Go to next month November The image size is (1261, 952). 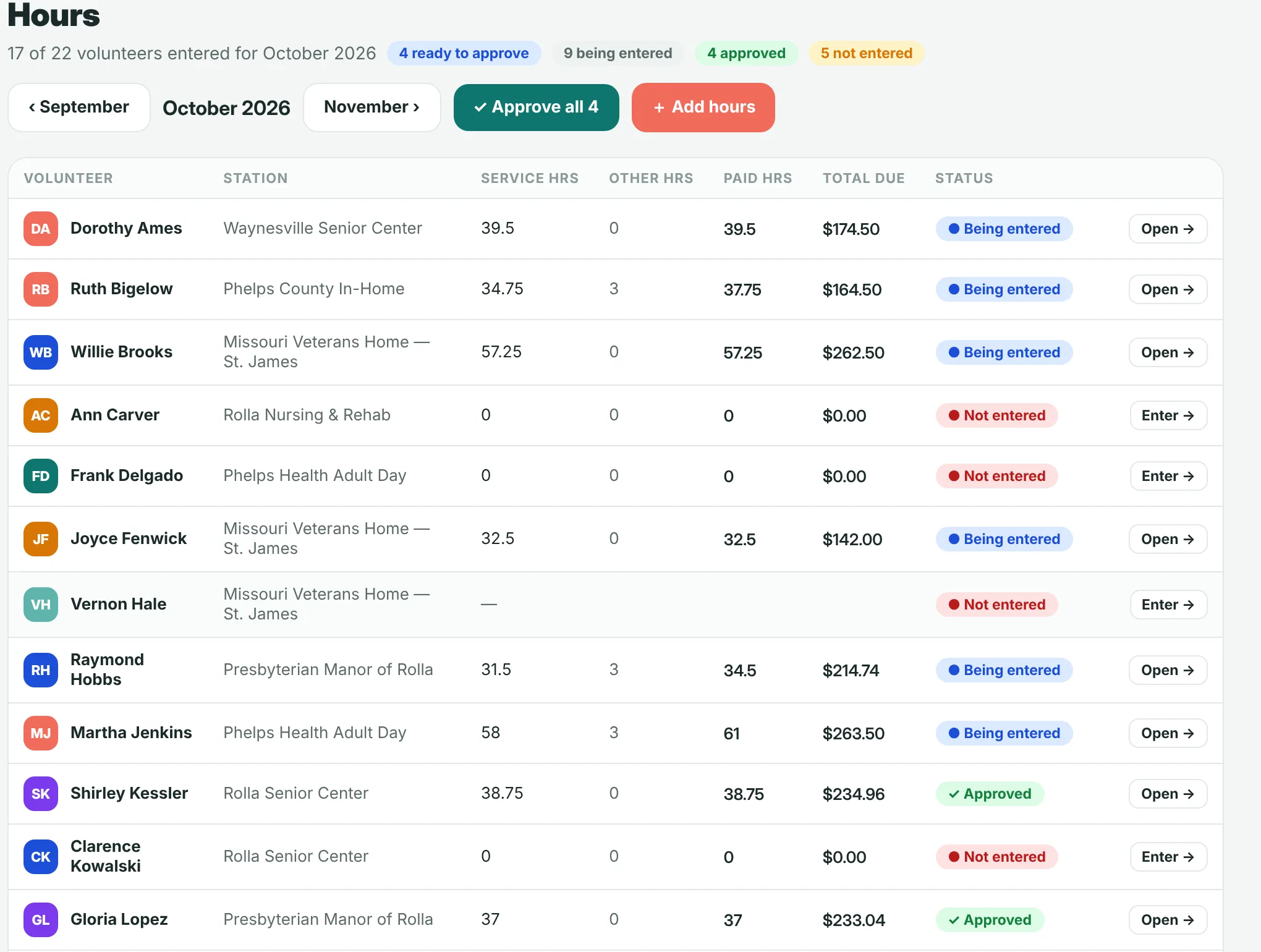(x=372, y=108)
